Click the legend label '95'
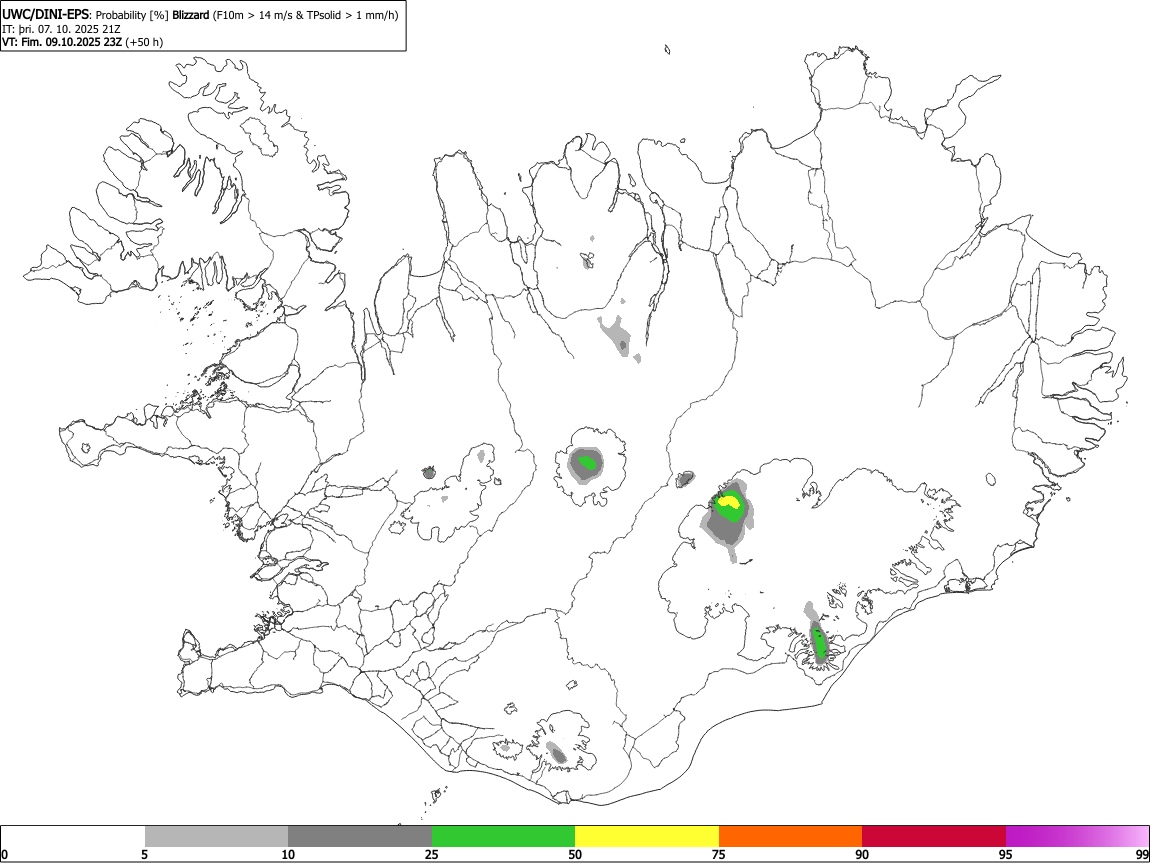The width and height of the screenshot is (1150, 863). 1006,854
